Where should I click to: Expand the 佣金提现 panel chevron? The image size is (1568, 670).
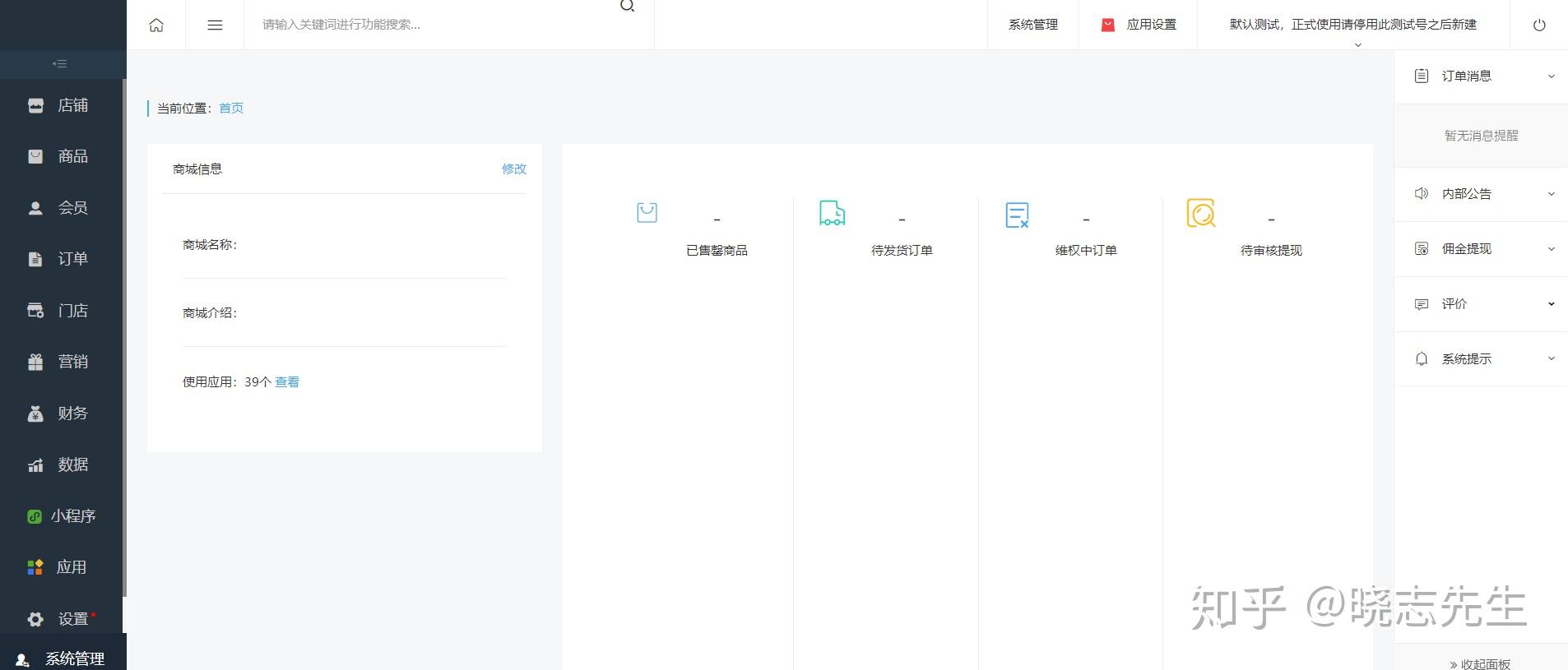click(1552, 249)
